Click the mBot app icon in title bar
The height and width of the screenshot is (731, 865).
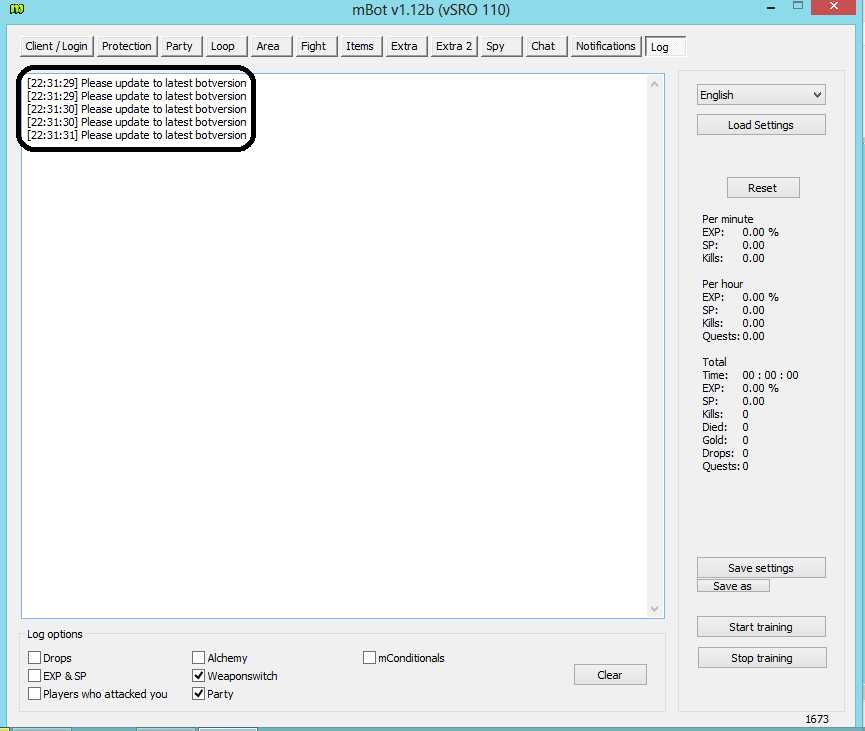pos(17,9)
